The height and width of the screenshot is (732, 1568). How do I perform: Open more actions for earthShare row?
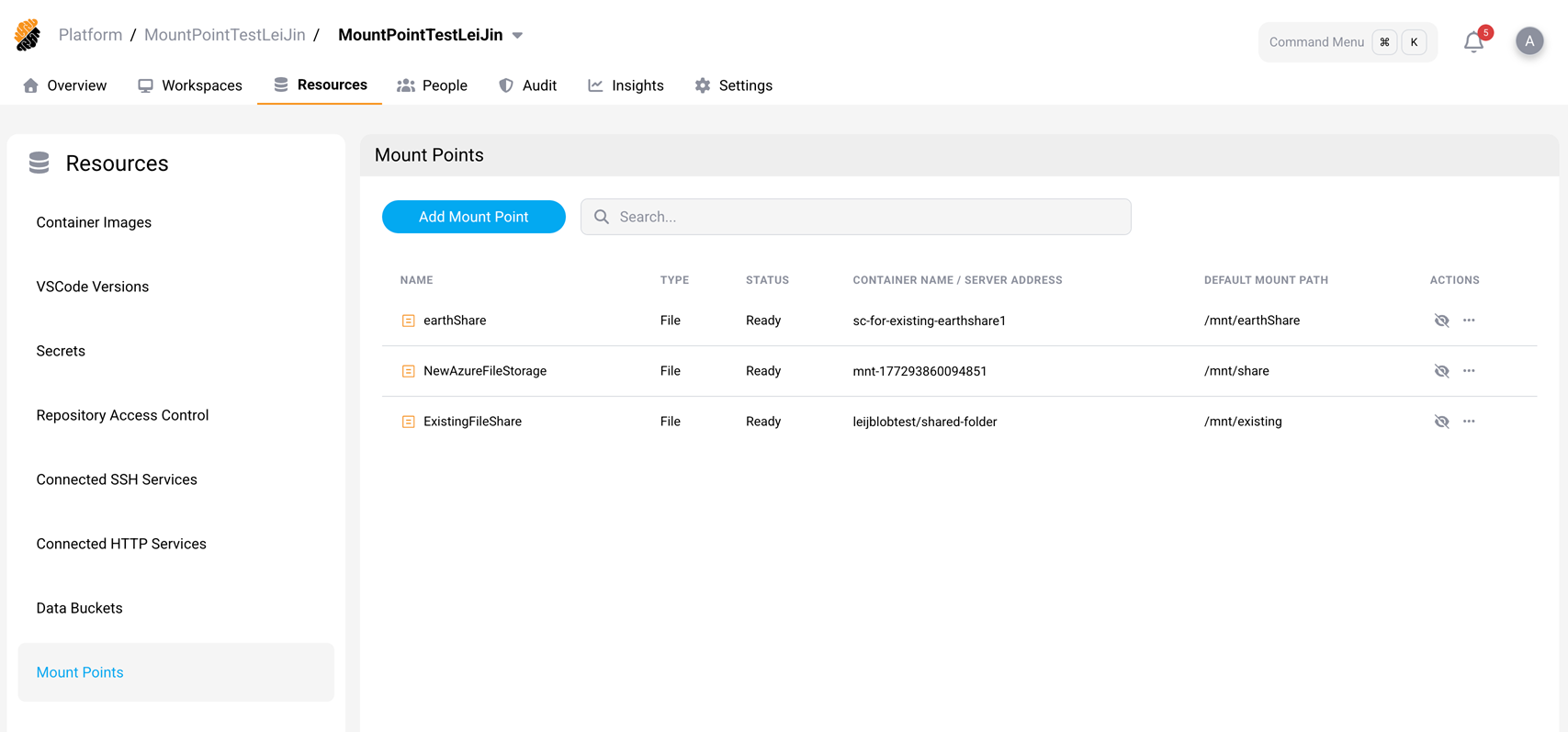point(1469,321)
